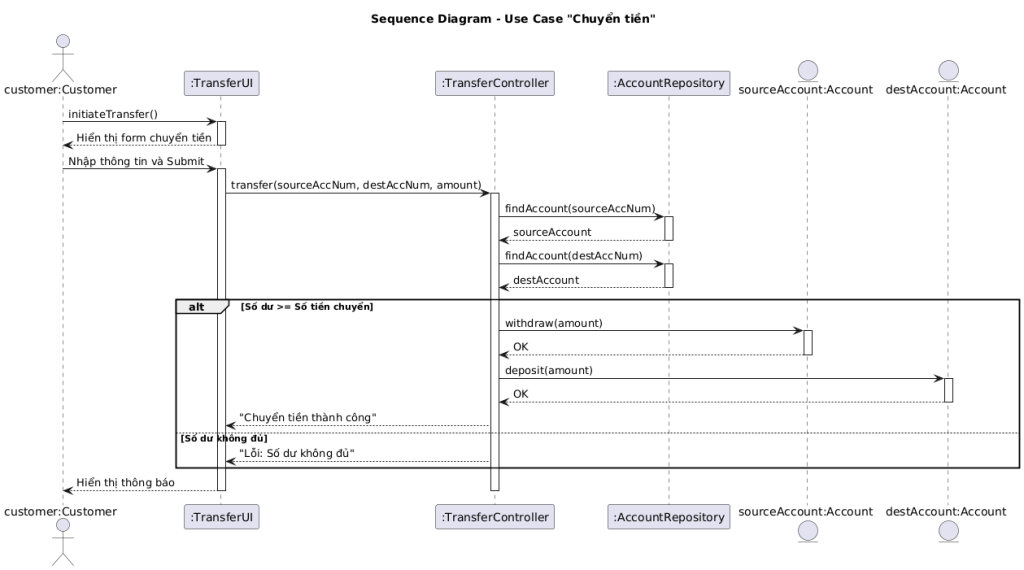This screenshot has width=1024, height=570.
Task: Click the findAccount(destAccNum) message label
Action: pos(573,256)
